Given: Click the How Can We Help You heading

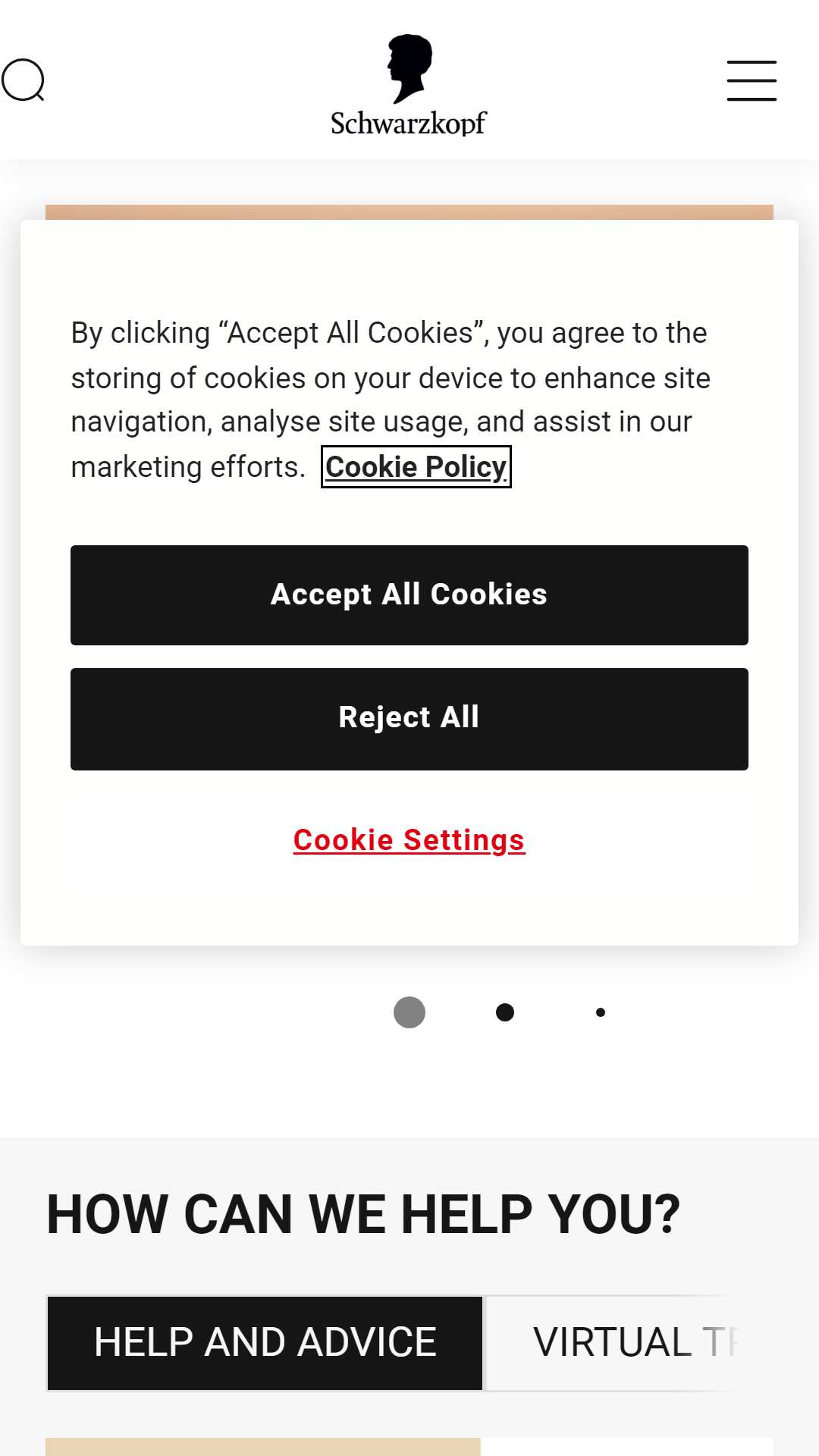Looking at the screenshot, I should [363, 1214].
